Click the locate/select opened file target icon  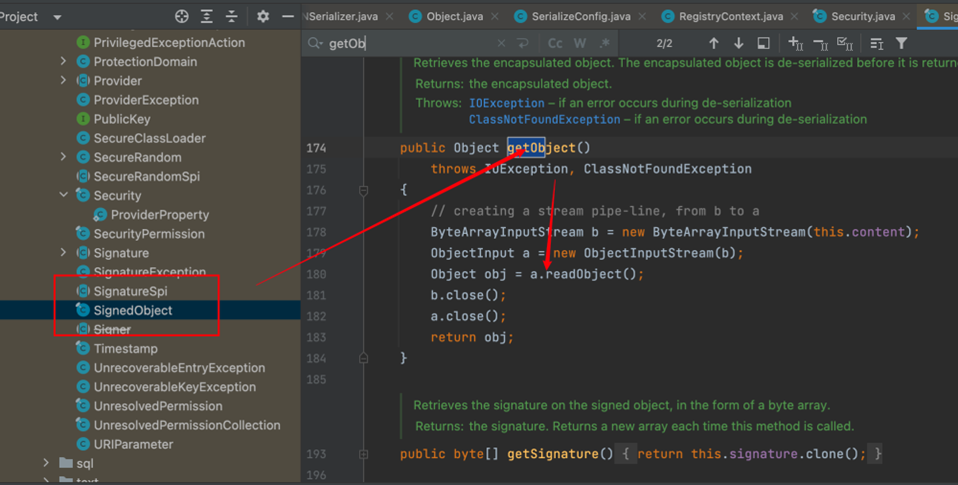pyautogui.click(x=181, y=16)
